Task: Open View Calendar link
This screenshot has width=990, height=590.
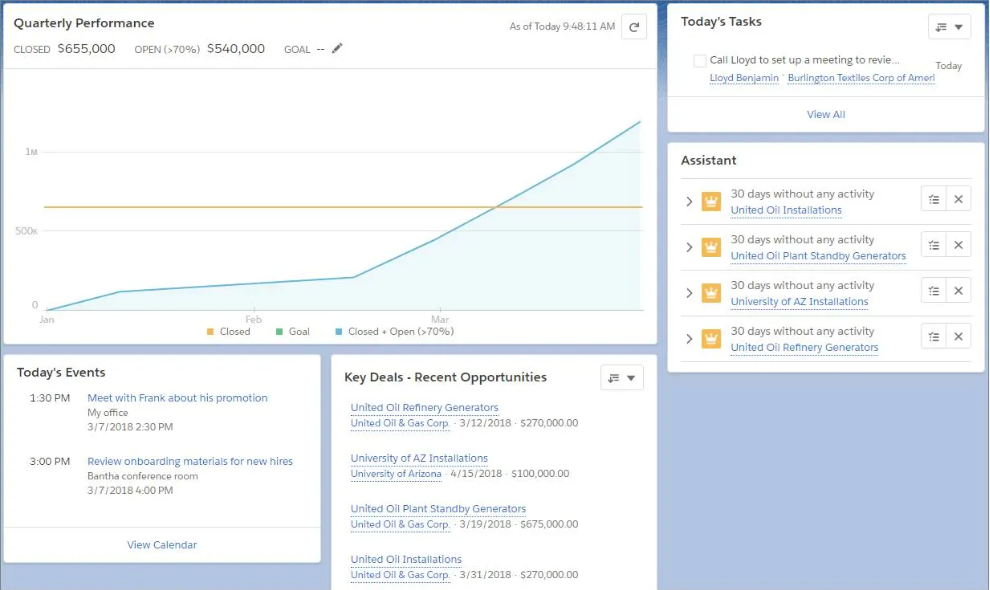Action: (x=162, y=545)
